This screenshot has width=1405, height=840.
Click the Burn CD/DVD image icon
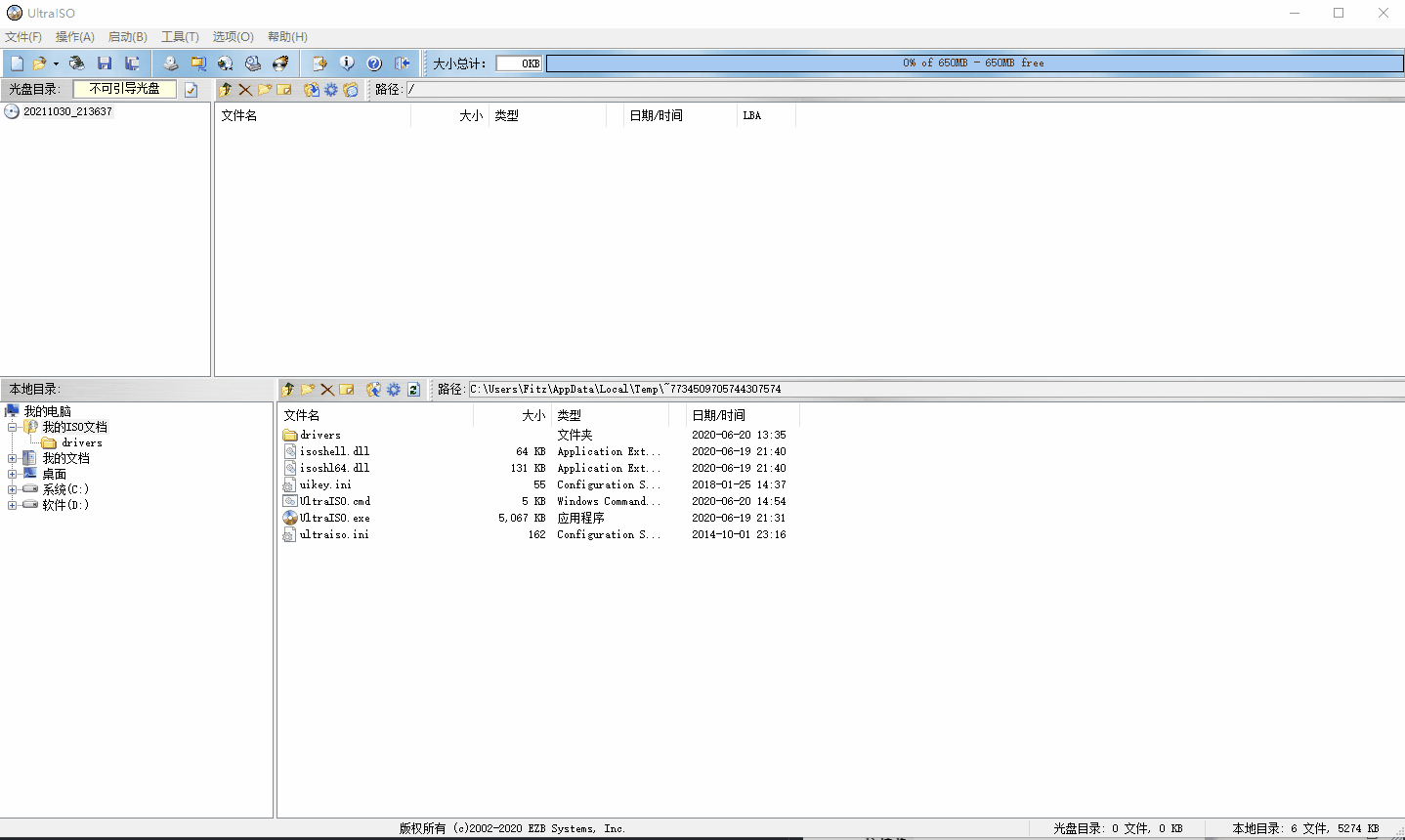click(x=280, y=63)
